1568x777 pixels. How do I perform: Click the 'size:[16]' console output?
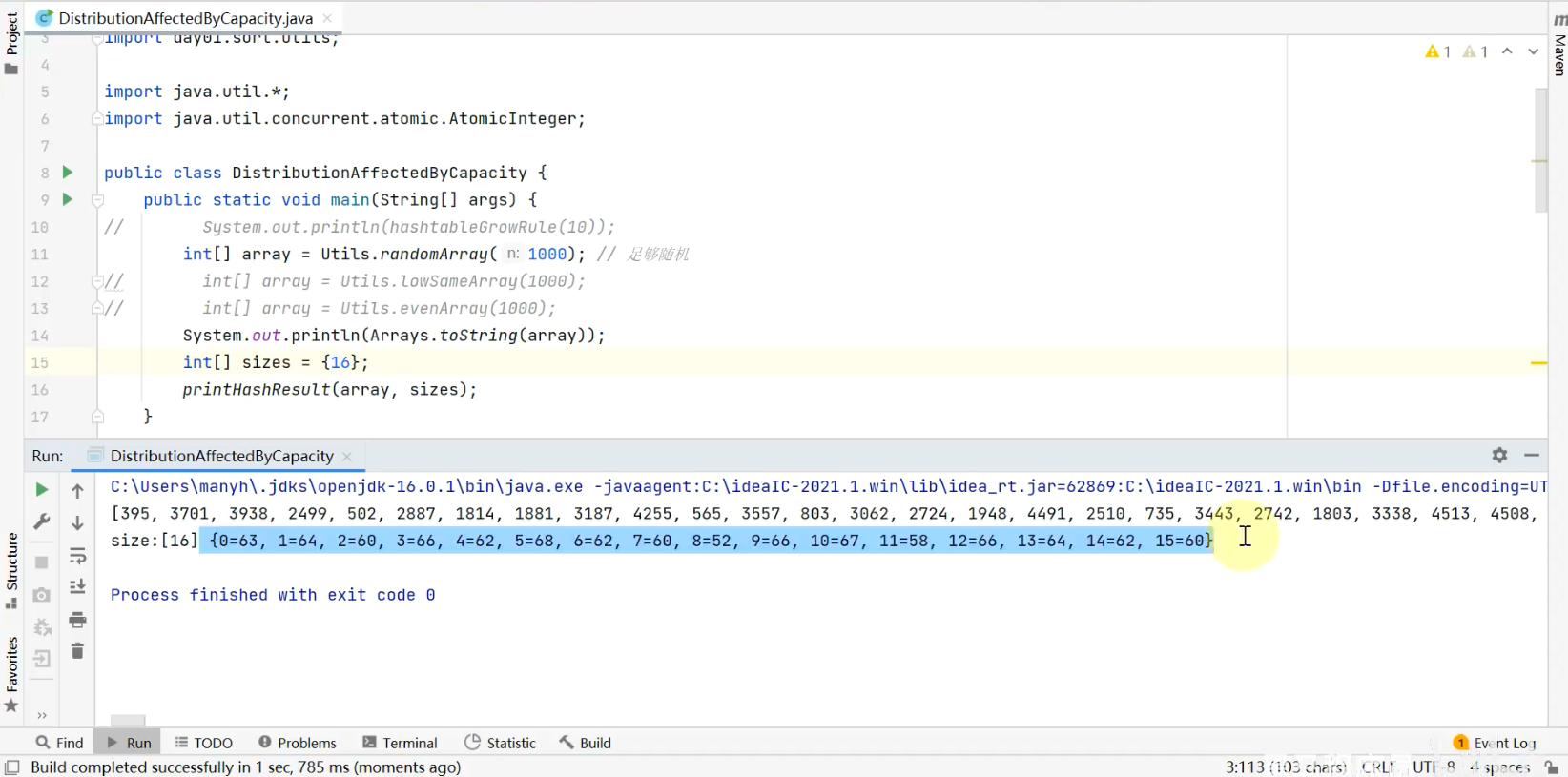(154, 541)
